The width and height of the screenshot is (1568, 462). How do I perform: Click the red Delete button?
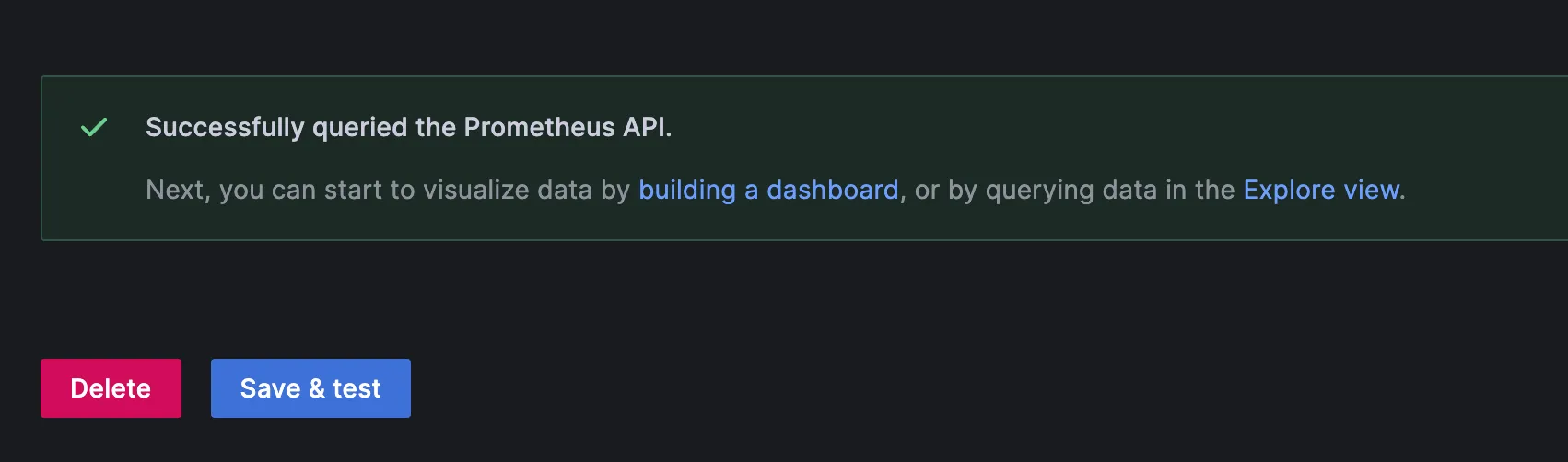tap(111, 388)
